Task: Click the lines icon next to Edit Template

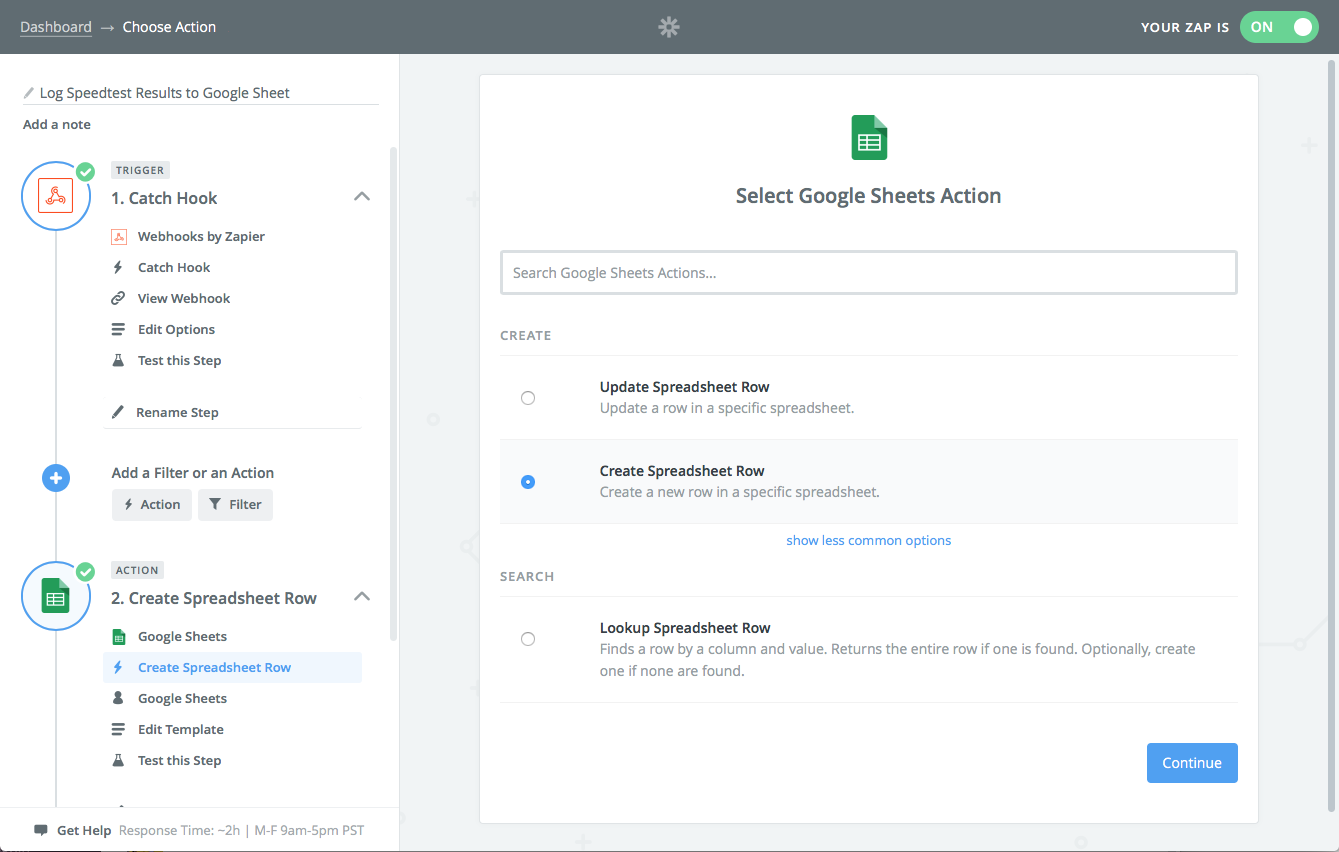Action: [x=118, y=730]
